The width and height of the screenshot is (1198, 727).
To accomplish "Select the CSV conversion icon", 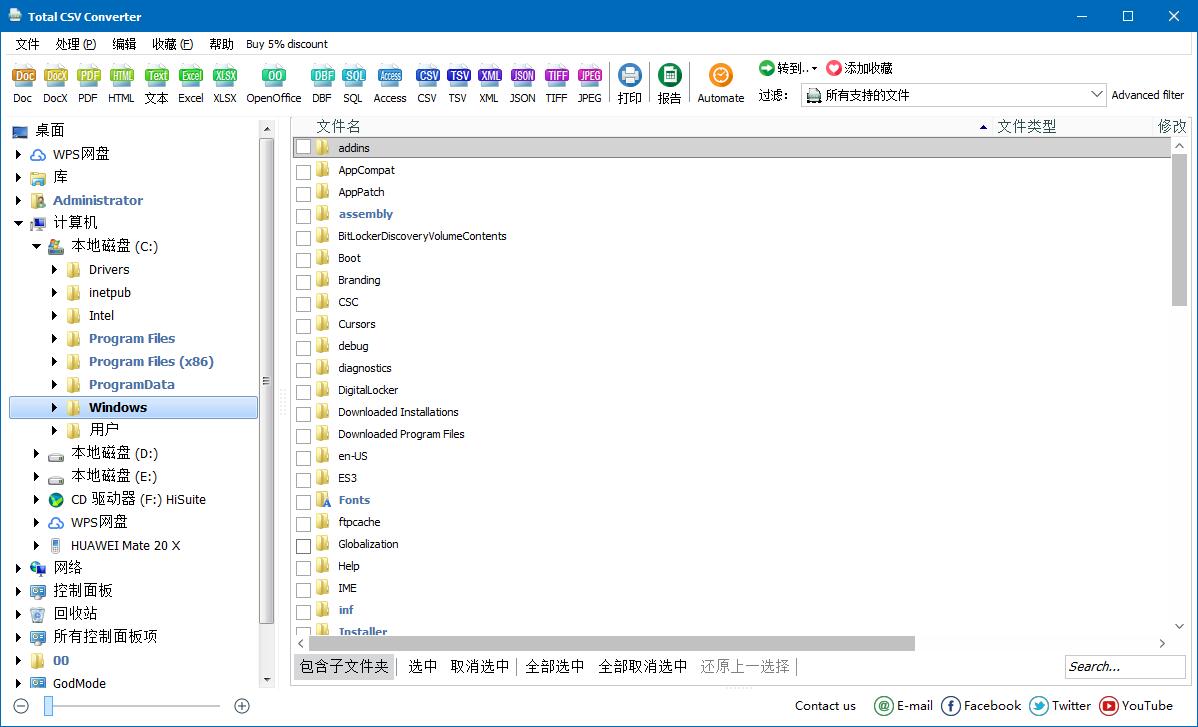I will point(427,83).
